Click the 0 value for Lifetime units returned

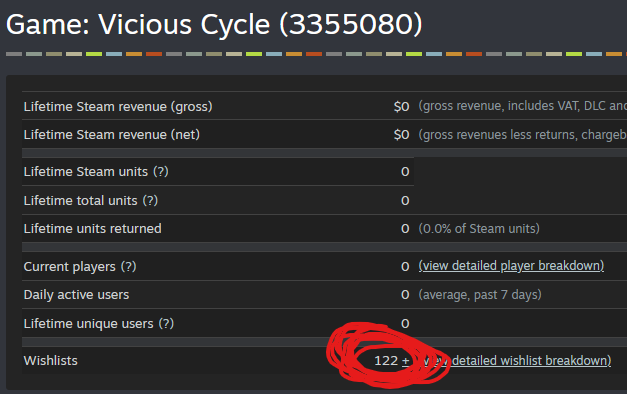click(405, 229)
